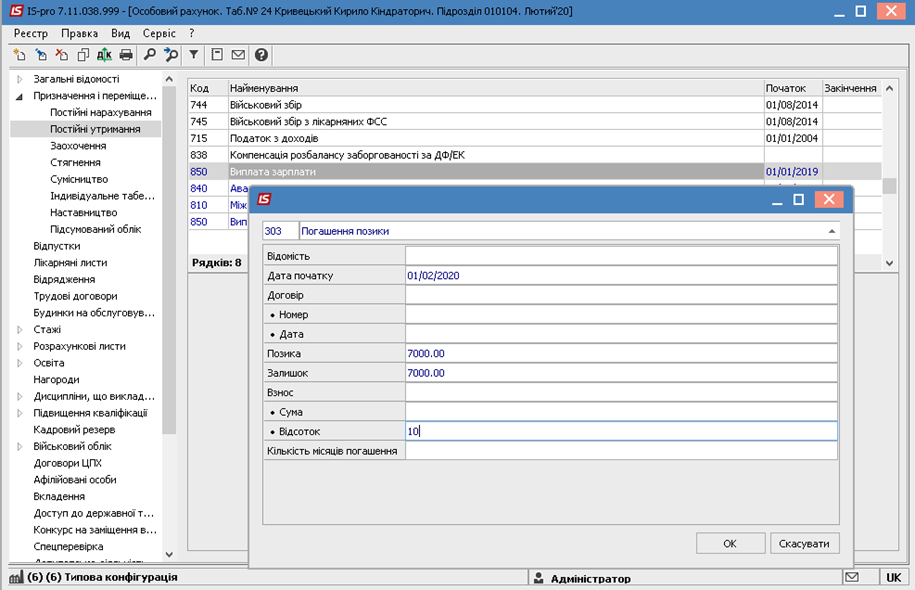Screen dimensions: 915x590
Task: Click the create new record toolbar icon
Action: pyautogui.click(x=20, y=55)
